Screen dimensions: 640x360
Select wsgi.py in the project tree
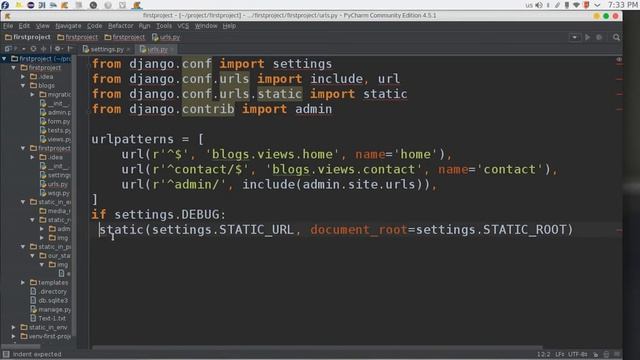pos(55,193)
